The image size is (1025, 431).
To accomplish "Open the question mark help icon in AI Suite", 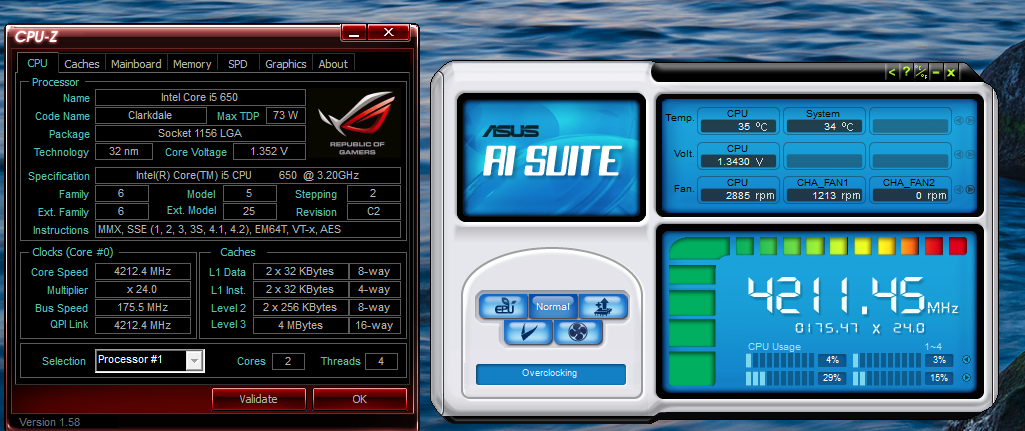I will [x=906, y=73].
